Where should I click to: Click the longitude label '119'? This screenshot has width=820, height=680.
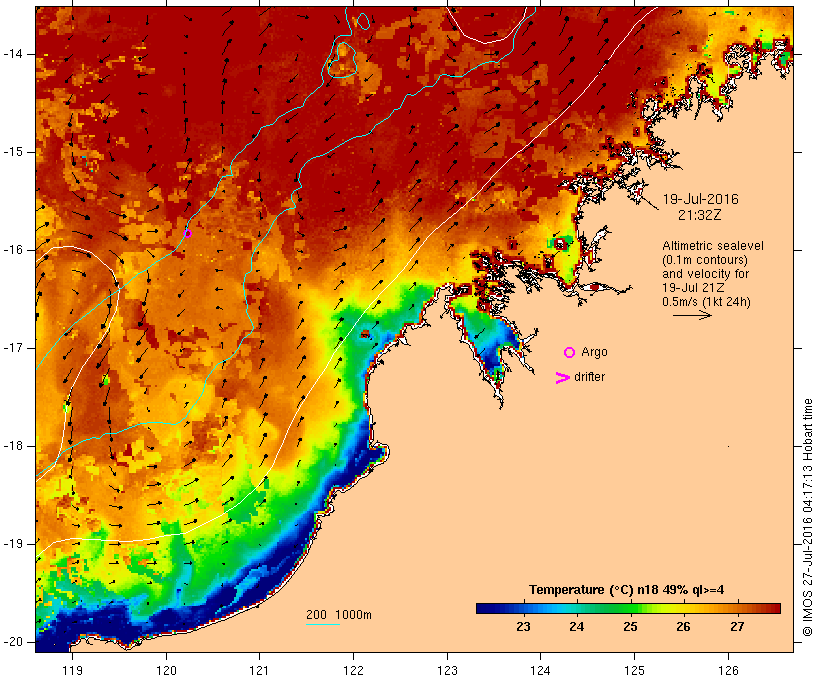pos(72,670)
